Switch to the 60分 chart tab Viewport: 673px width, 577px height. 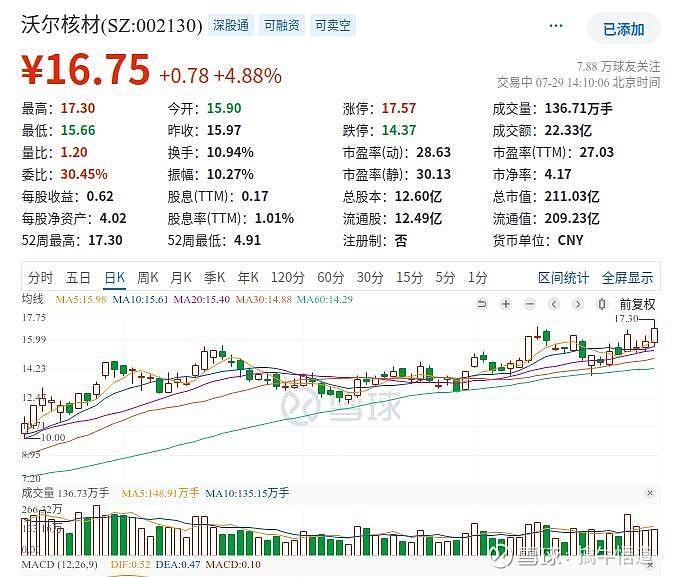(330, 278)
